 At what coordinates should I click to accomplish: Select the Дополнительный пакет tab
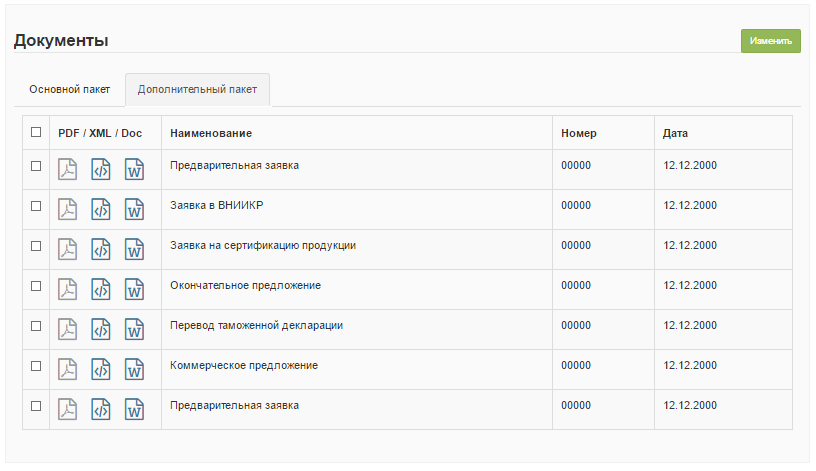(197, 89)
